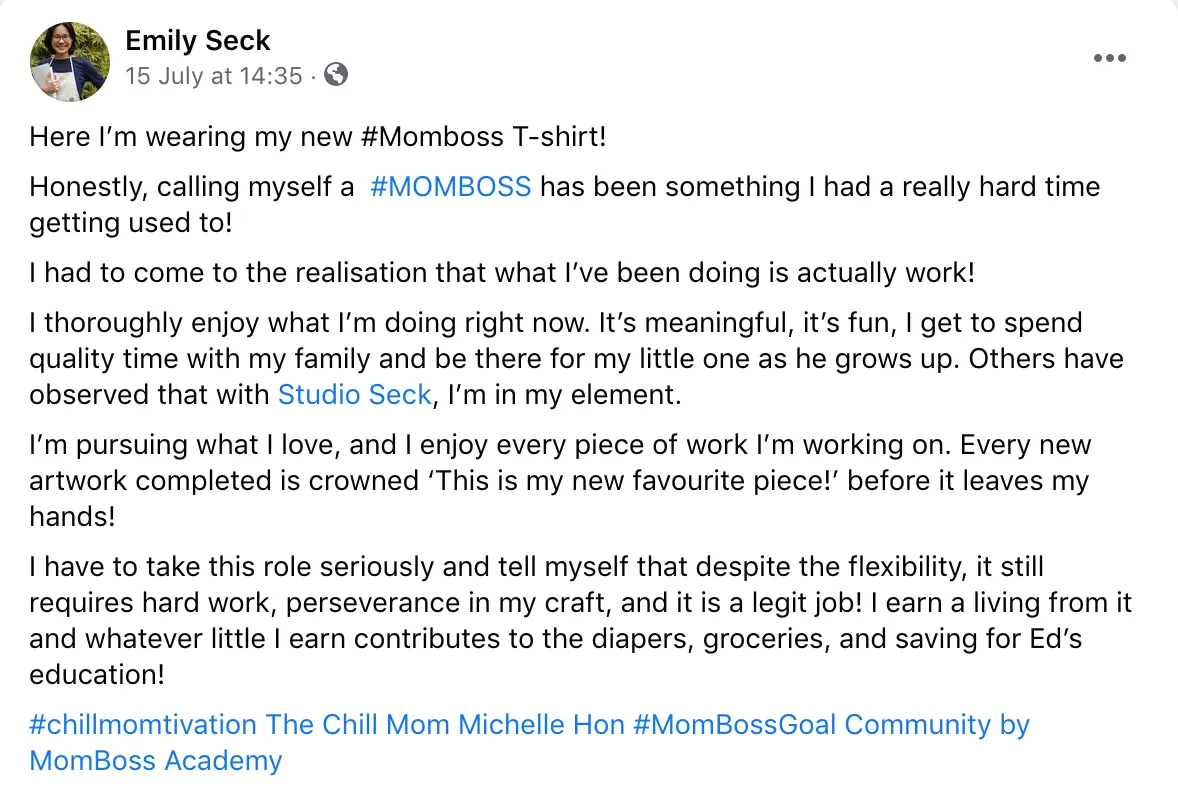Screen dimensions: 1178x802
Task: Follow the #chillmomtivation hashtag
Action: (146, 724)
